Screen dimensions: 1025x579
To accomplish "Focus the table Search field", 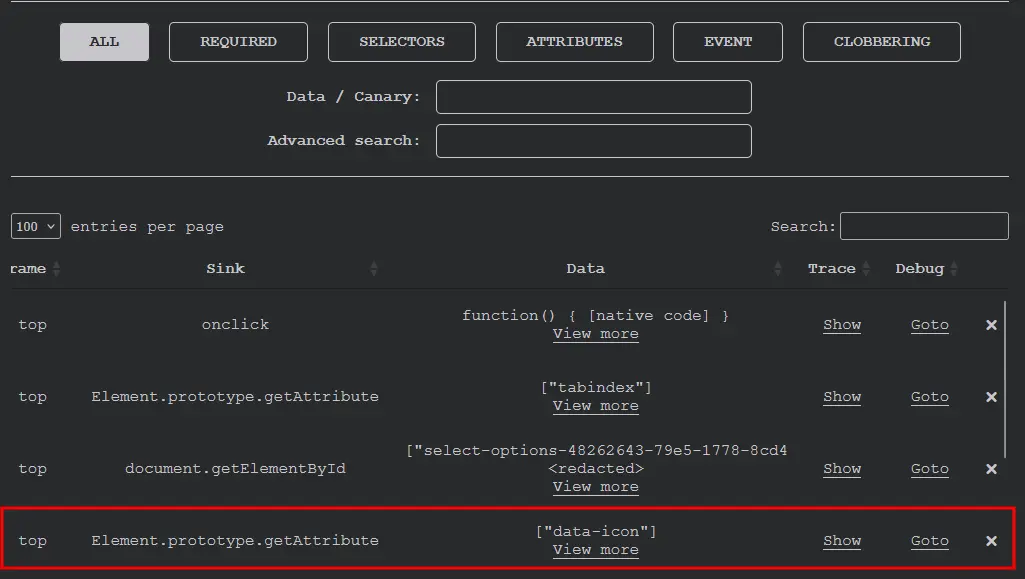I will (923, 226).
